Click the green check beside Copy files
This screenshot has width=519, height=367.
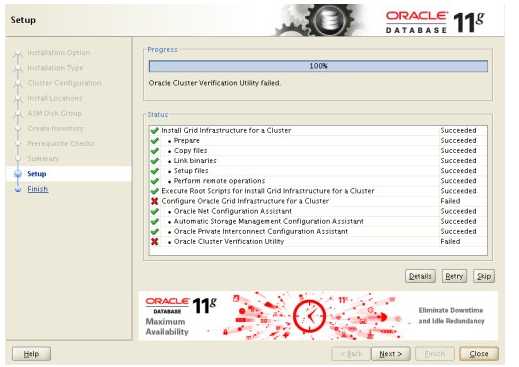pyautogui.click(x=154, y=151)
